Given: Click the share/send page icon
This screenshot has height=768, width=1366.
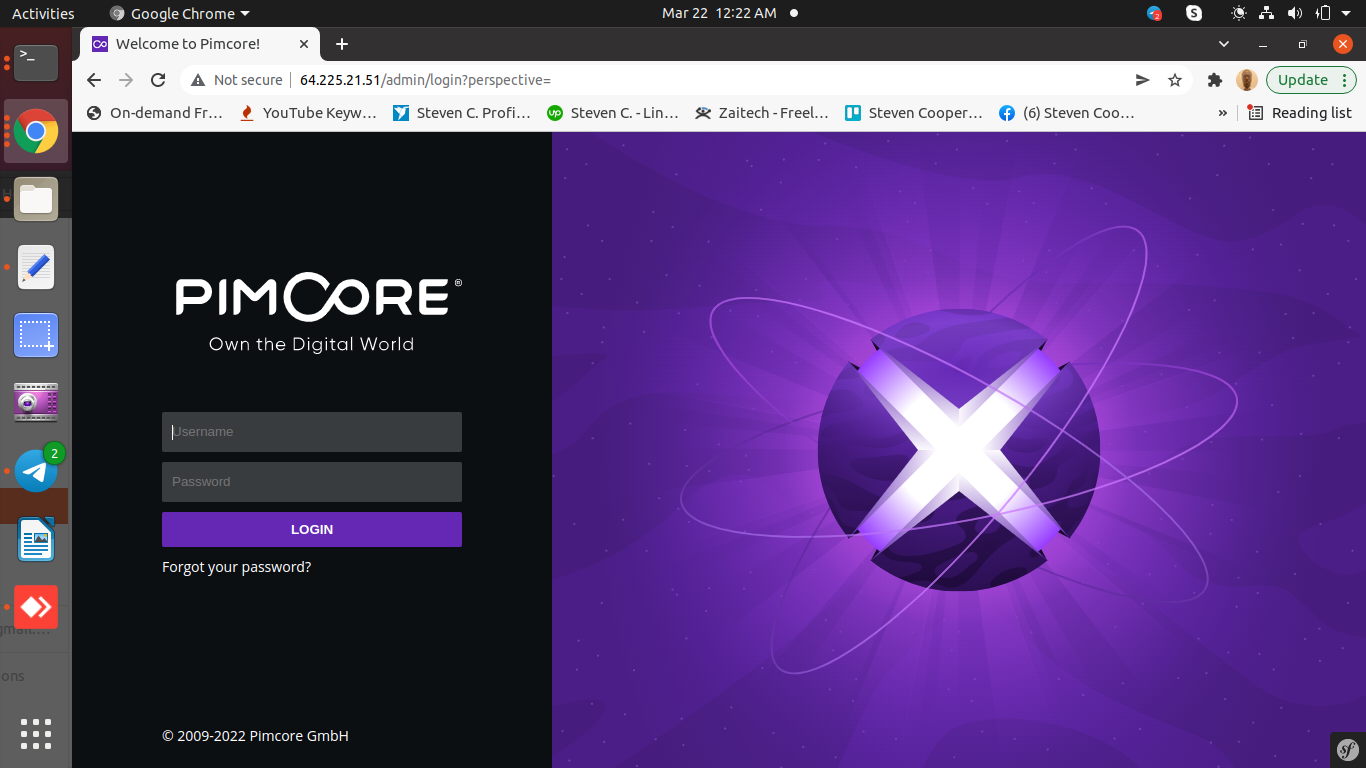Looking at the screenshot, I should 1142,80.
